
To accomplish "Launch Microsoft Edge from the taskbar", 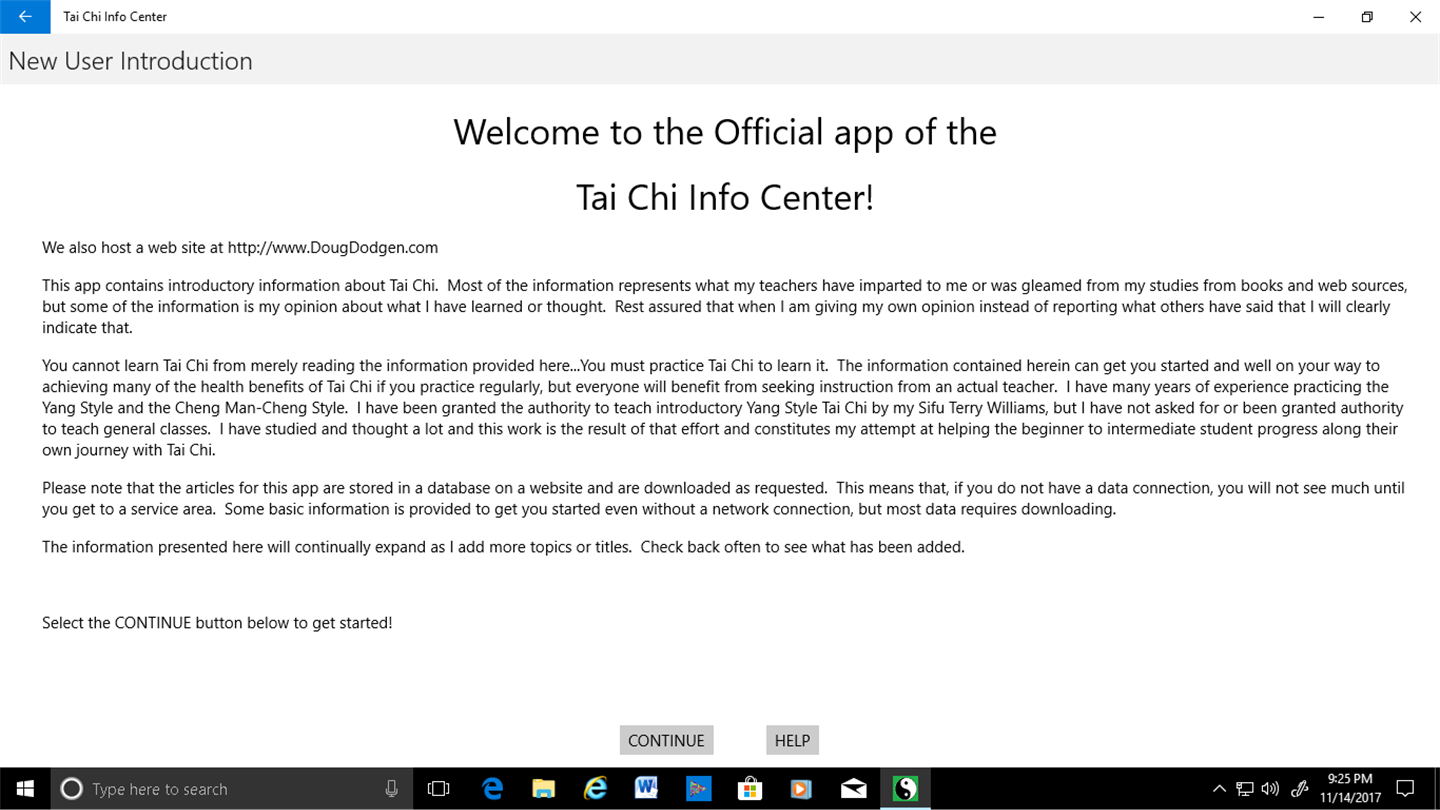I will pyautogui.click(x=491, y=789).
